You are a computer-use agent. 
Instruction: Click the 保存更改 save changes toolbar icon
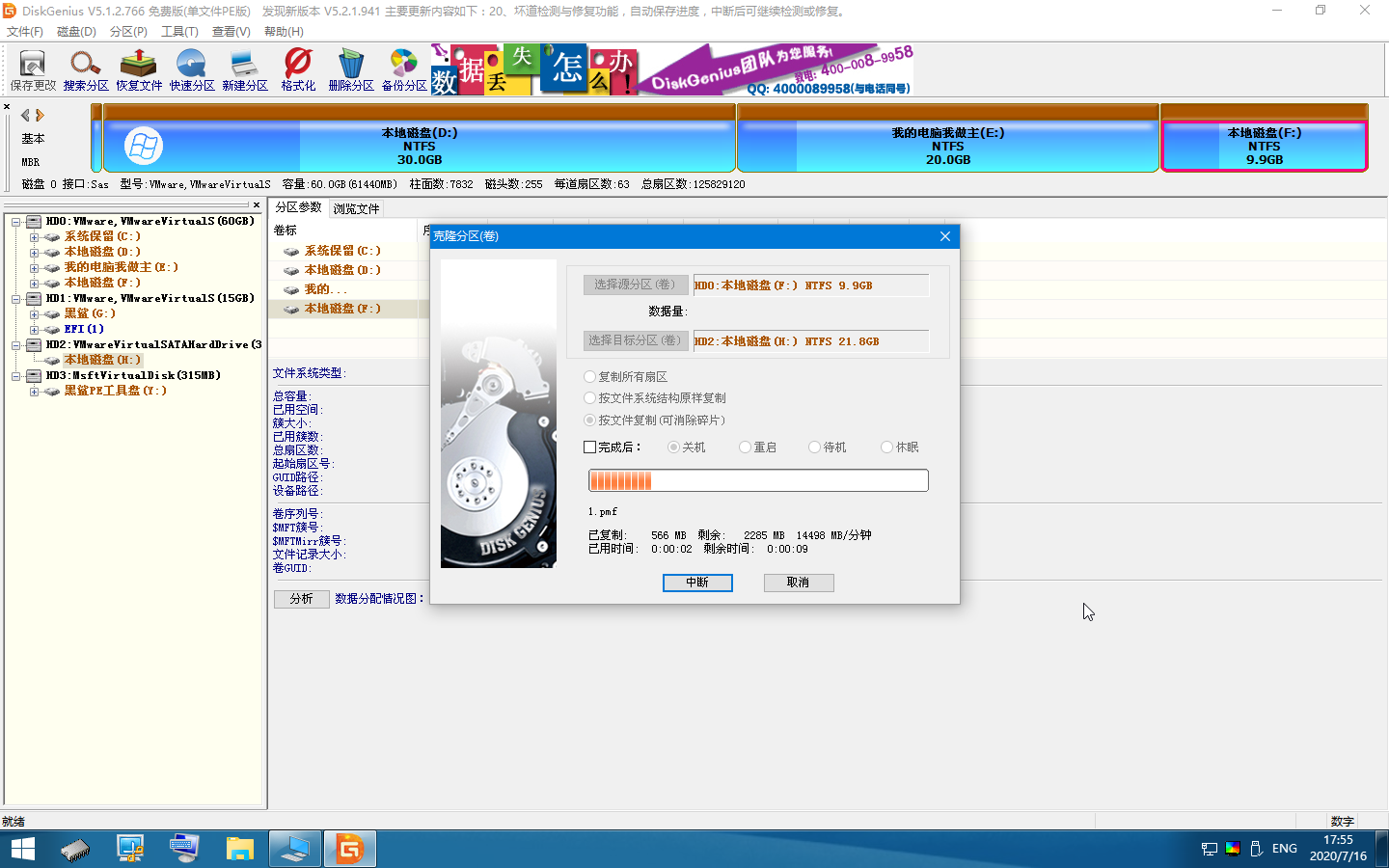tap(33, 70)
